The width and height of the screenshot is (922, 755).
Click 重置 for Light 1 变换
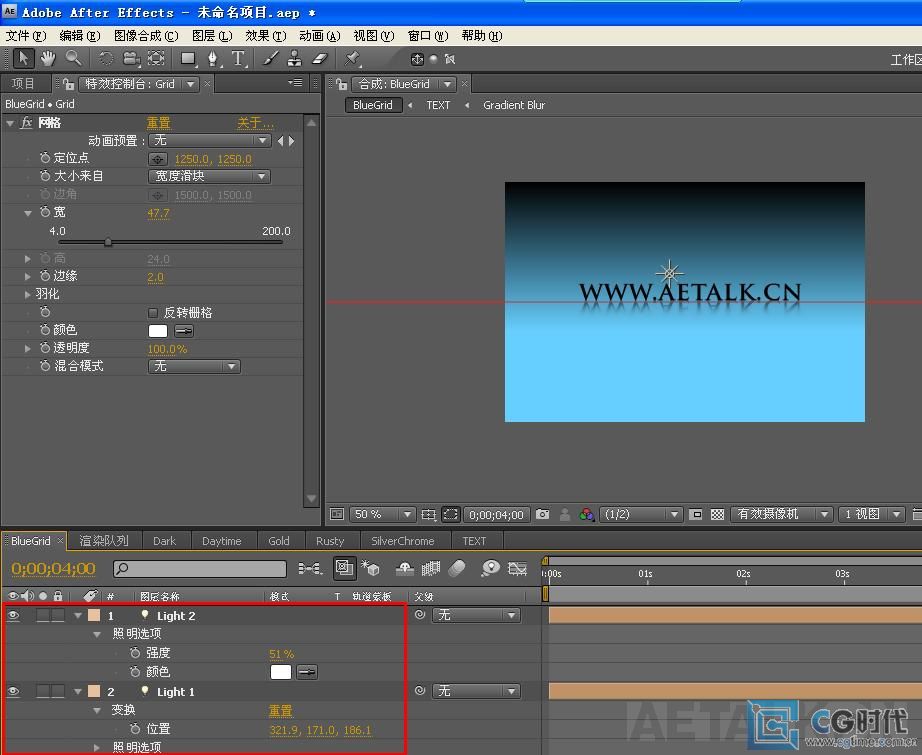280,711
